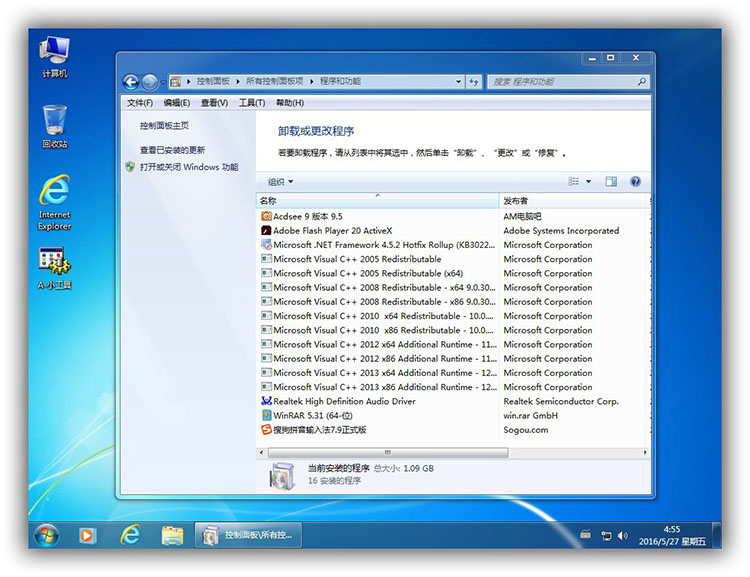Open the 工具(T) menu

(252, 103)
